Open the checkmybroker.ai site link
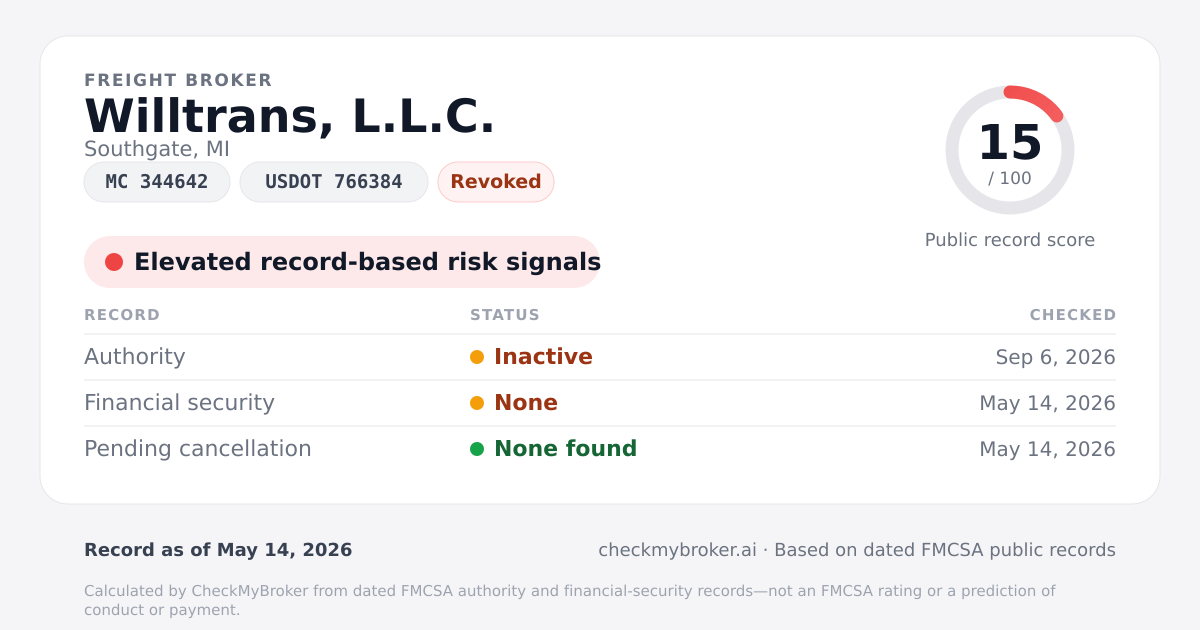This screenshot has width=1200, height=630. 677,550
